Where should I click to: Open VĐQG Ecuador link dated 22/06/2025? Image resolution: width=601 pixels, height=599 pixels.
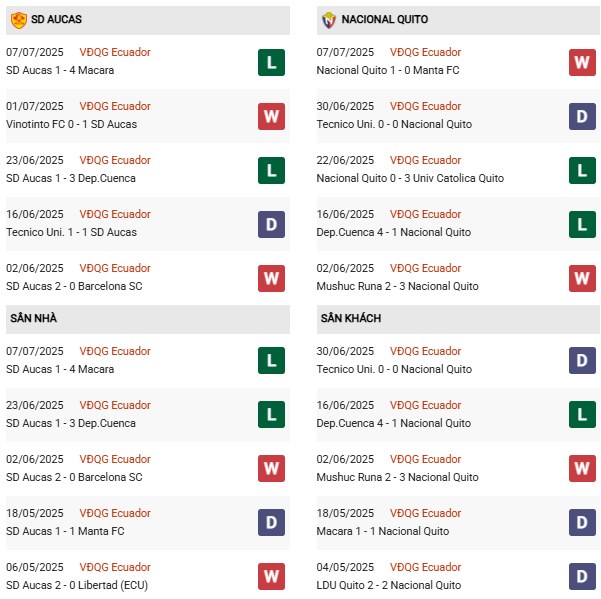point(427,160)
